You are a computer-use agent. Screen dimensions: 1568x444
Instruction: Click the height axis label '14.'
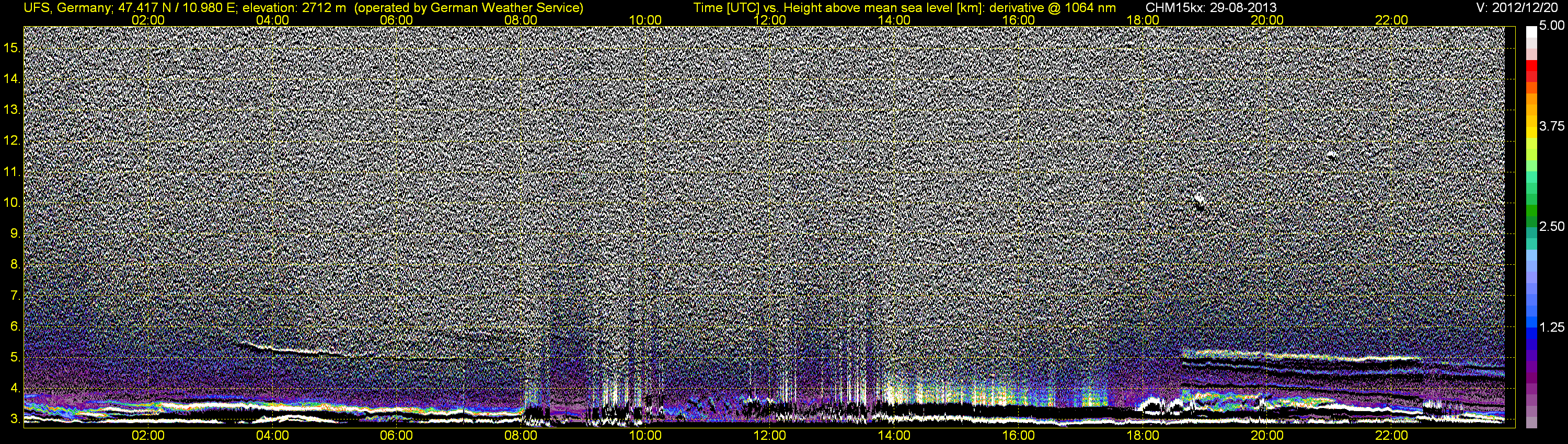tap(13, 79)
